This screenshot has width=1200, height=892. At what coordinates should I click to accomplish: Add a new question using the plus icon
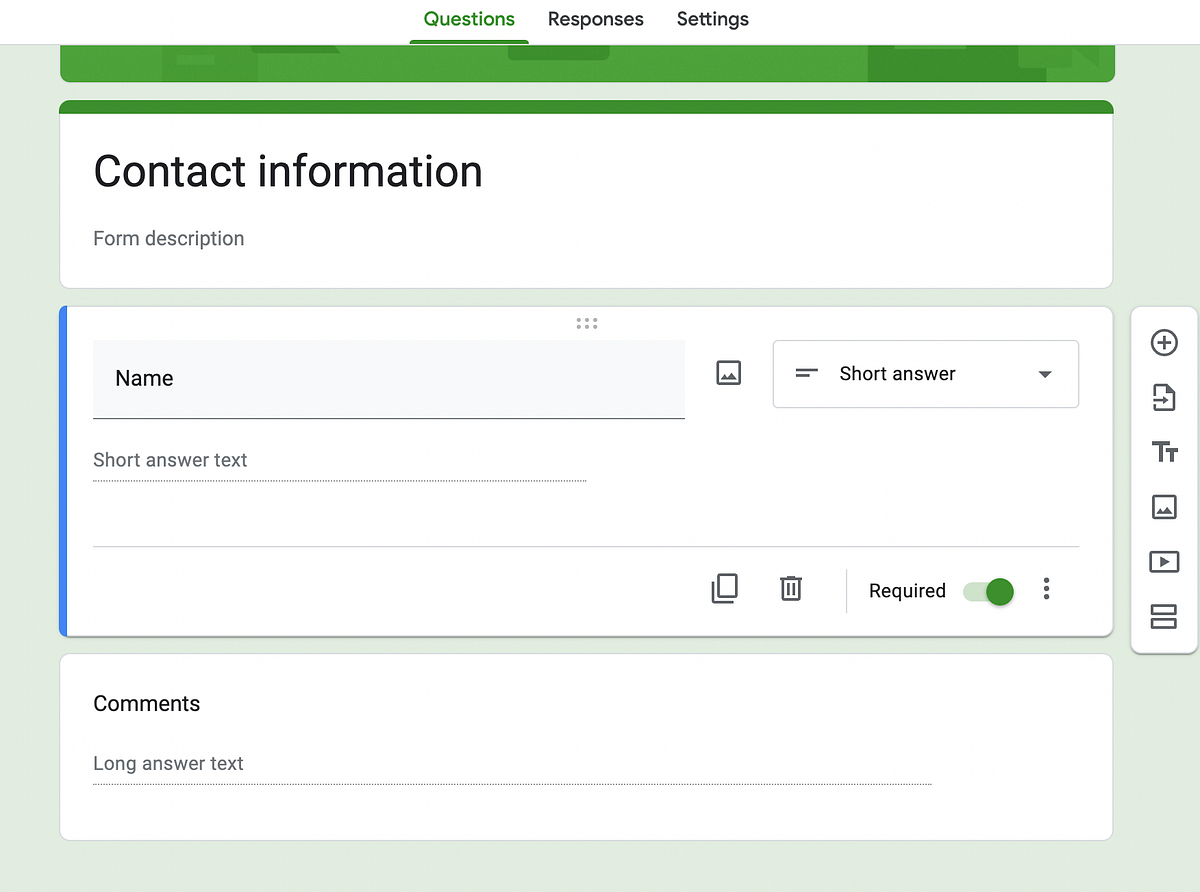1164,342
